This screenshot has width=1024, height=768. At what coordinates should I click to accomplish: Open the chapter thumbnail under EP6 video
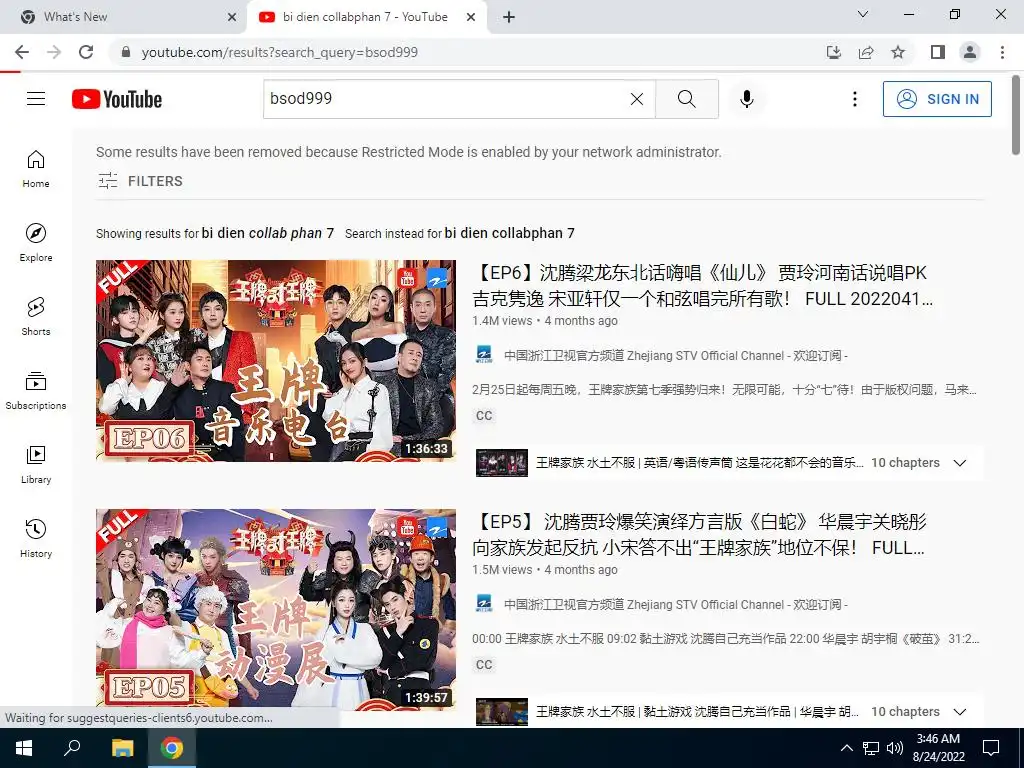502,462
